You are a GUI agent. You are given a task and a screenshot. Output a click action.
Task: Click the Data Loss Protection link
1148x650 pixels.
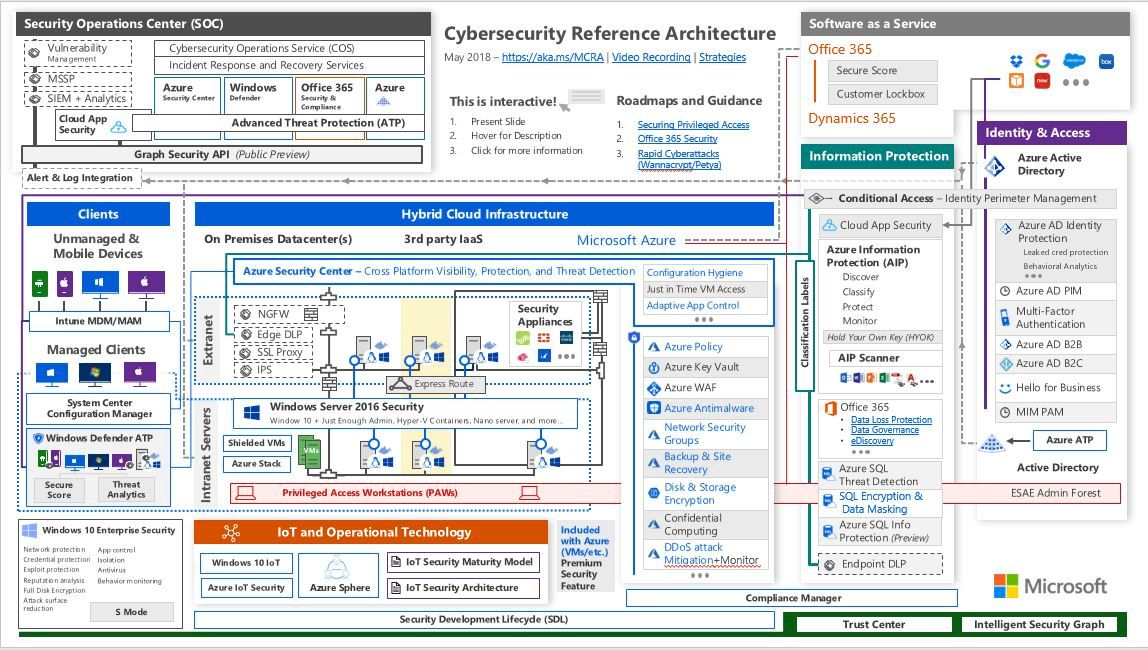tap(891, 420)
